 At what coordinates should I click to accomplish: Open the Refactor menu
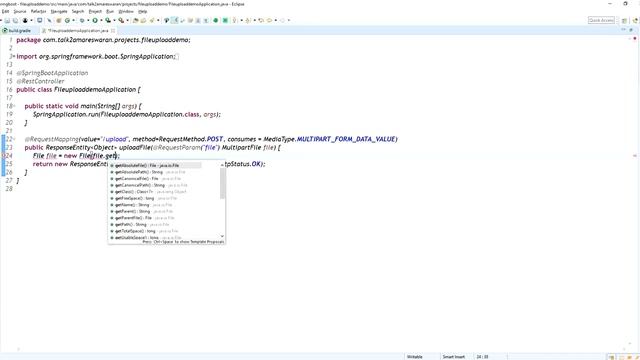[x=38, y=11]
